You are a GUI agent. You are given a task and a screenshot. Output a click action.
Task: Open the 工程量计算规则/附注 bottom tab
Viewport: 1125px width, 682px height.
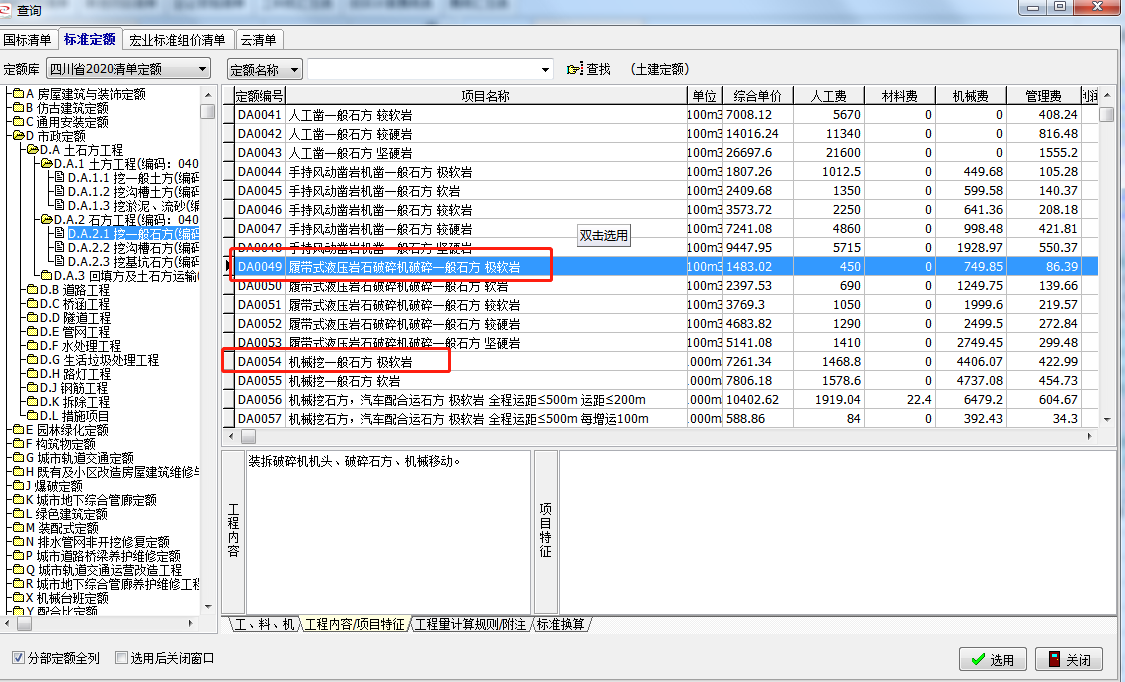[x=471, y=624]
